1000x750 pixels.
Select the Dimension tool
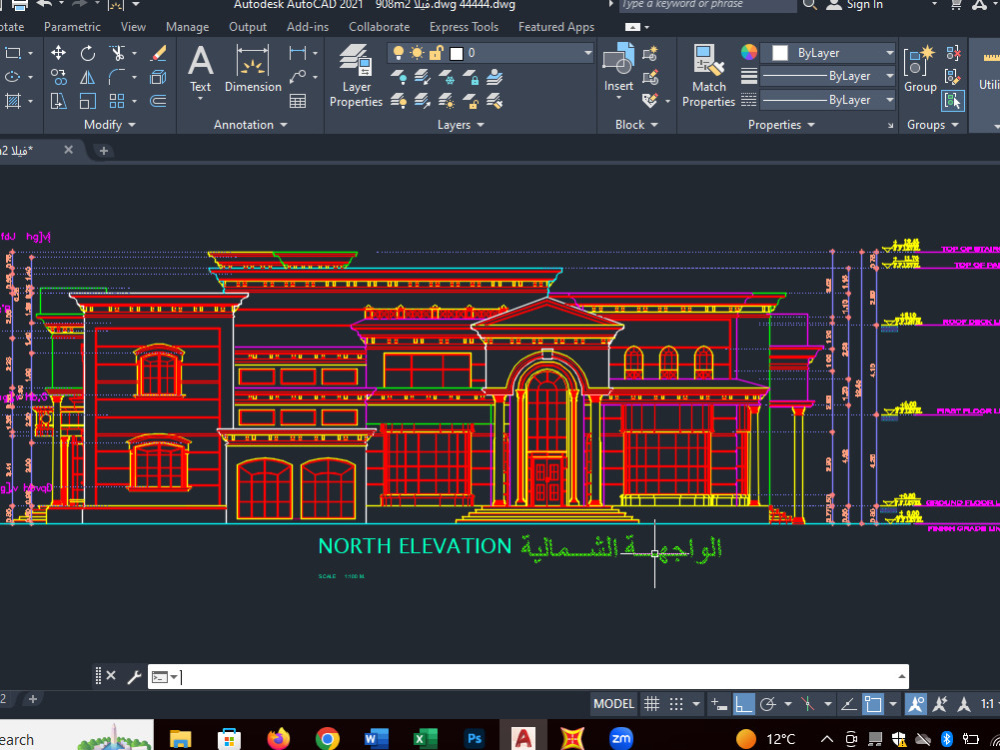pos(253,68)
